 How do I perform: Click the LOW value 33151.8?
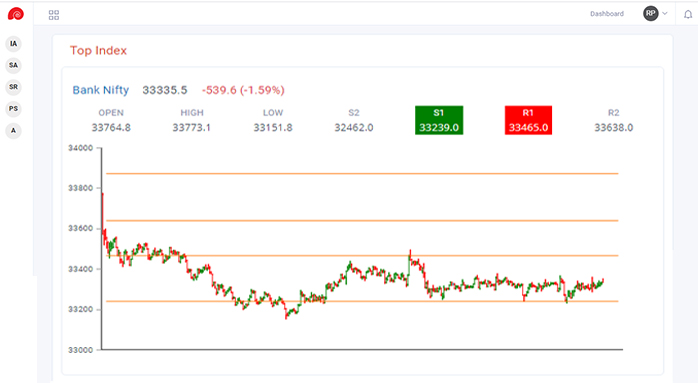point(273,128)
